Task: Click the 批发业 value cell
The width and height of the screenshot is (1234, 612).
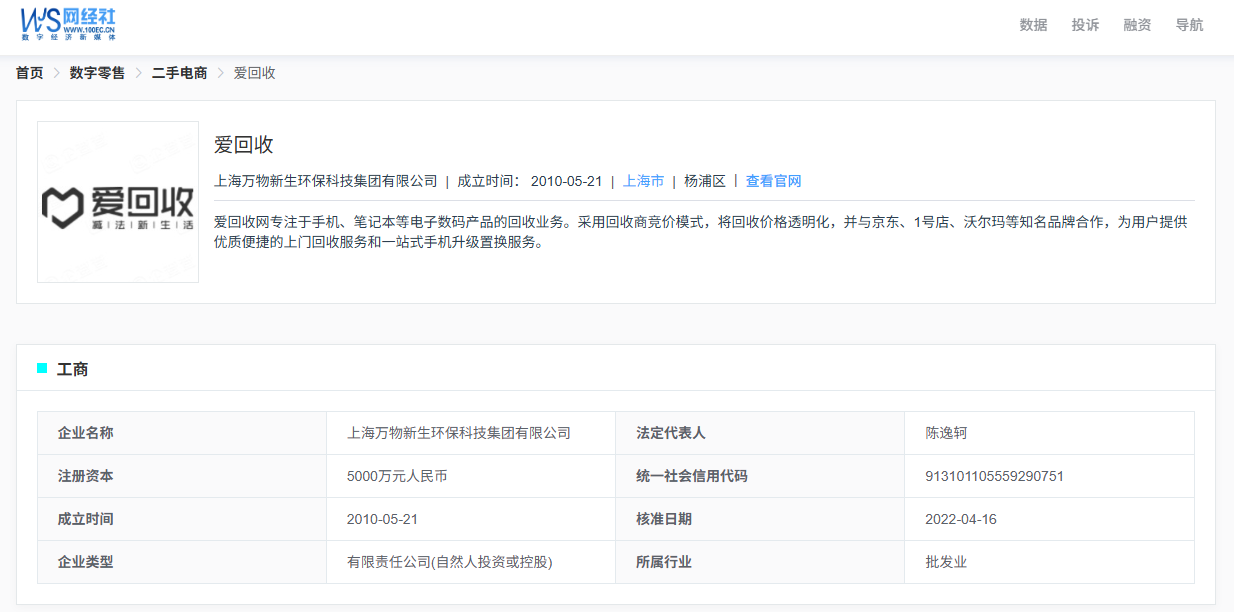Action: pyautogui.click(x=1049, y=562)
